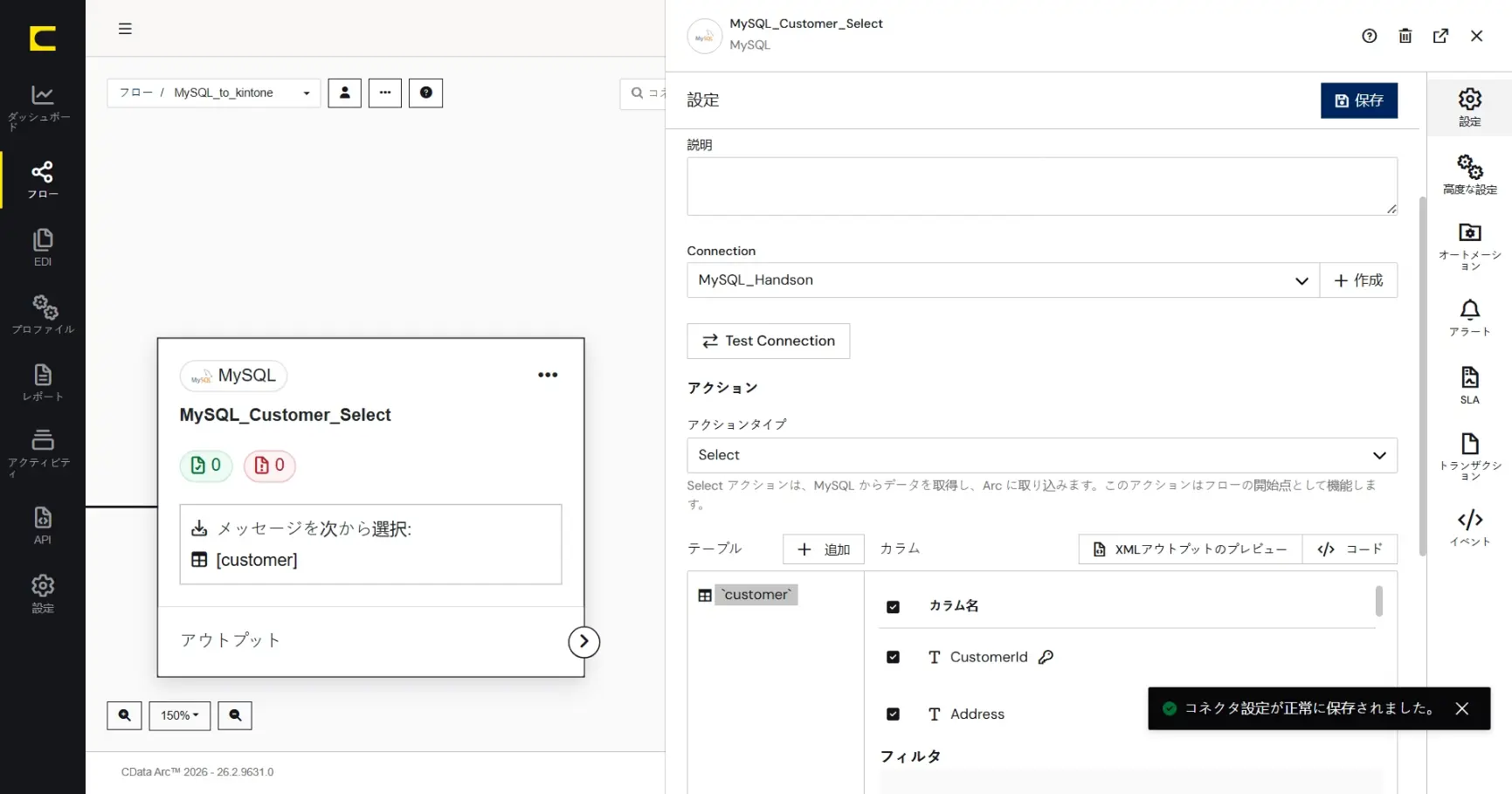The width and height of the screenshot is (1512, 794).
Task: Toggle the Address column checkbox
Action: tap(893, 715)
